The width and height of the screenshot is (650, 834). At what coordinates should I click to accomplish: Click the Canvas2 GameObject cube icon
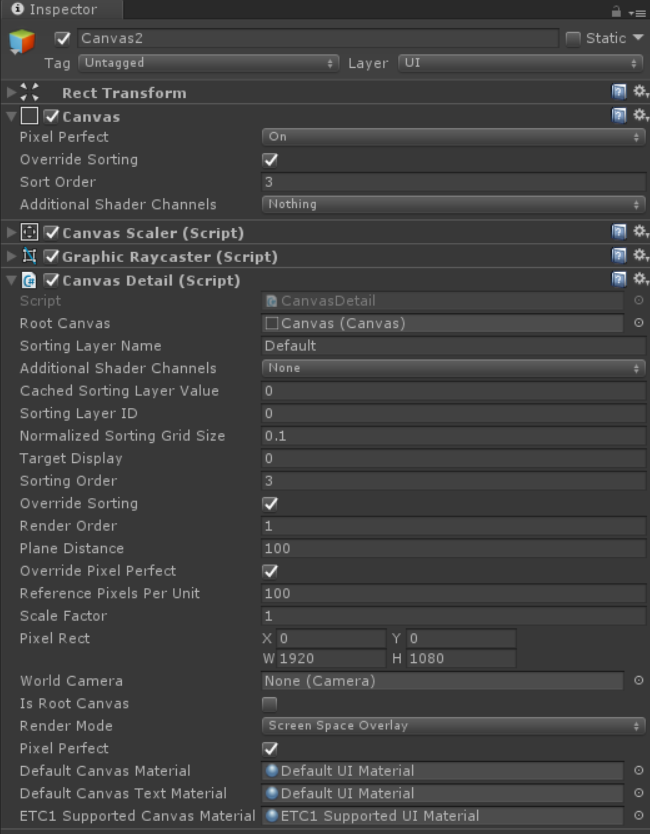[22, 42]
